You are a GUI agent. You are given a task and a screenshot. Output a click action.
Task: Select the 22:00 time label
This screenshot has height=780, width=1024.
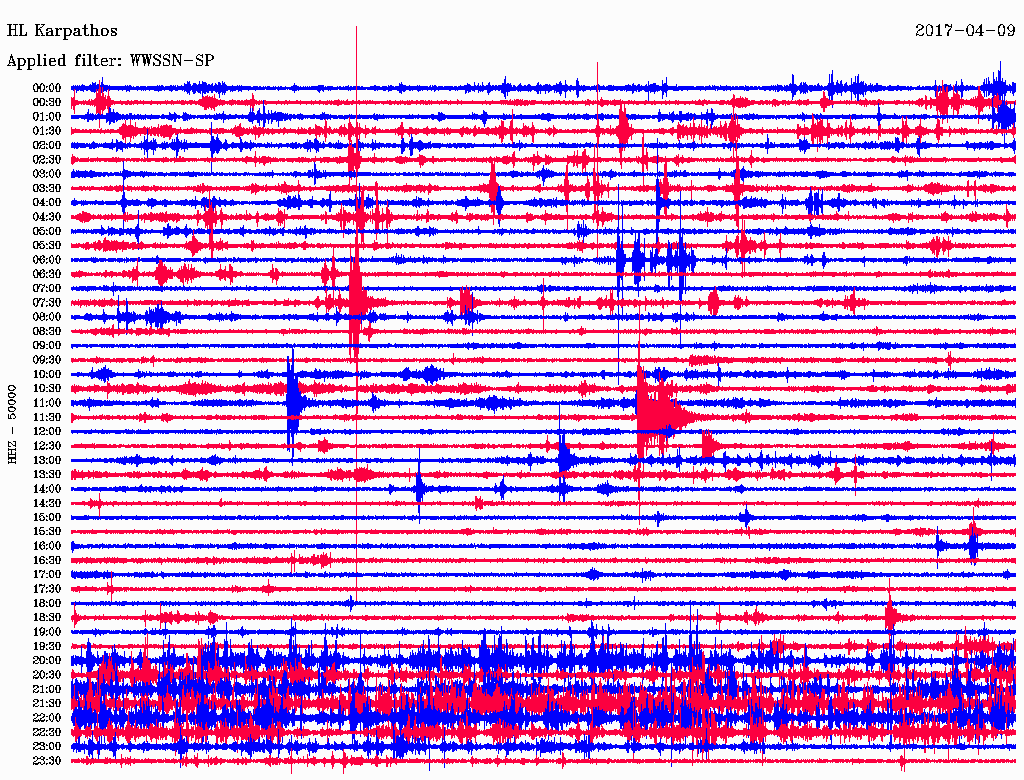(x=47, y=718)
